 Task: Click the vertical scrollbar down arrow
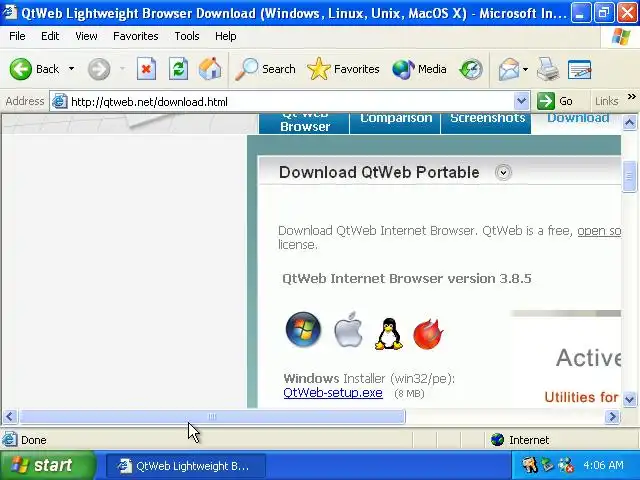click(x=629, y=399)
